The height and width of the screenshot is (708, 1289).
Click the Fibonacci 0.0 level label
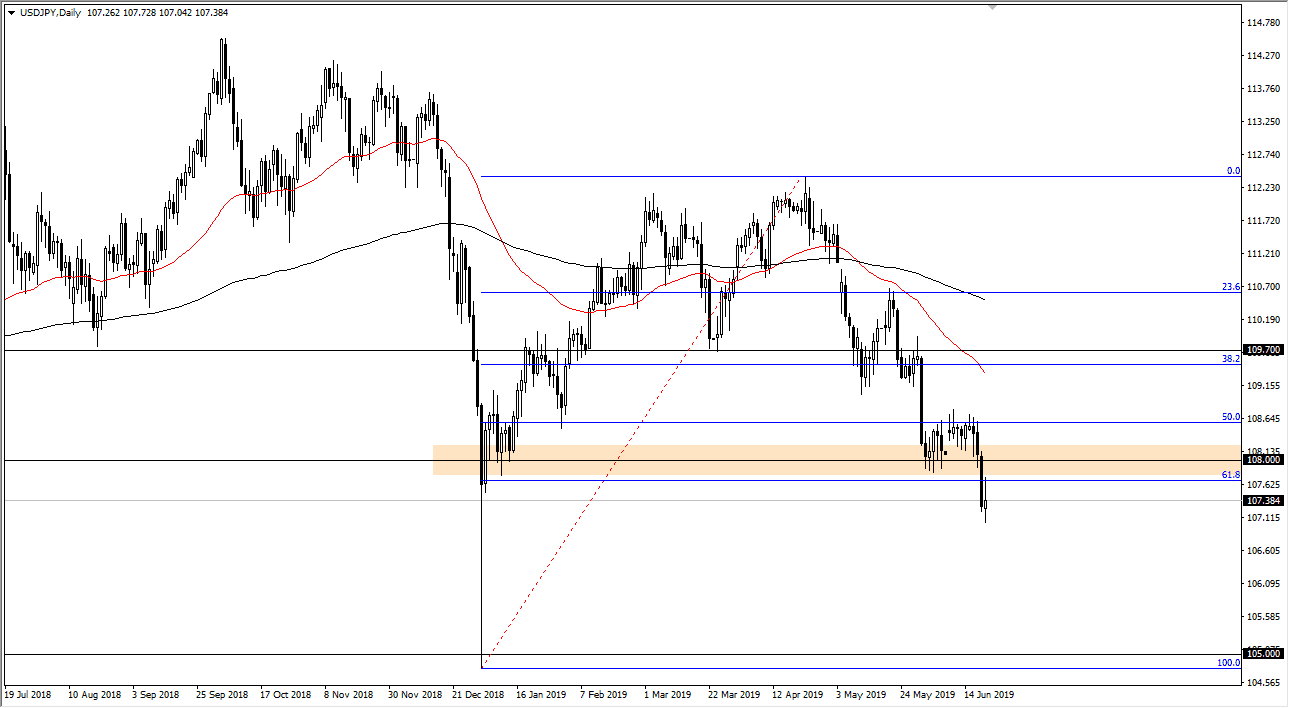click(x=1233, y=171)
